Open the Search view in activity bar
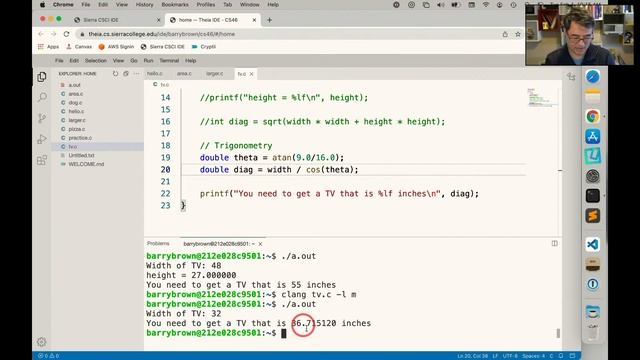This screenshot has width=640, height=360. coord(42,97)
